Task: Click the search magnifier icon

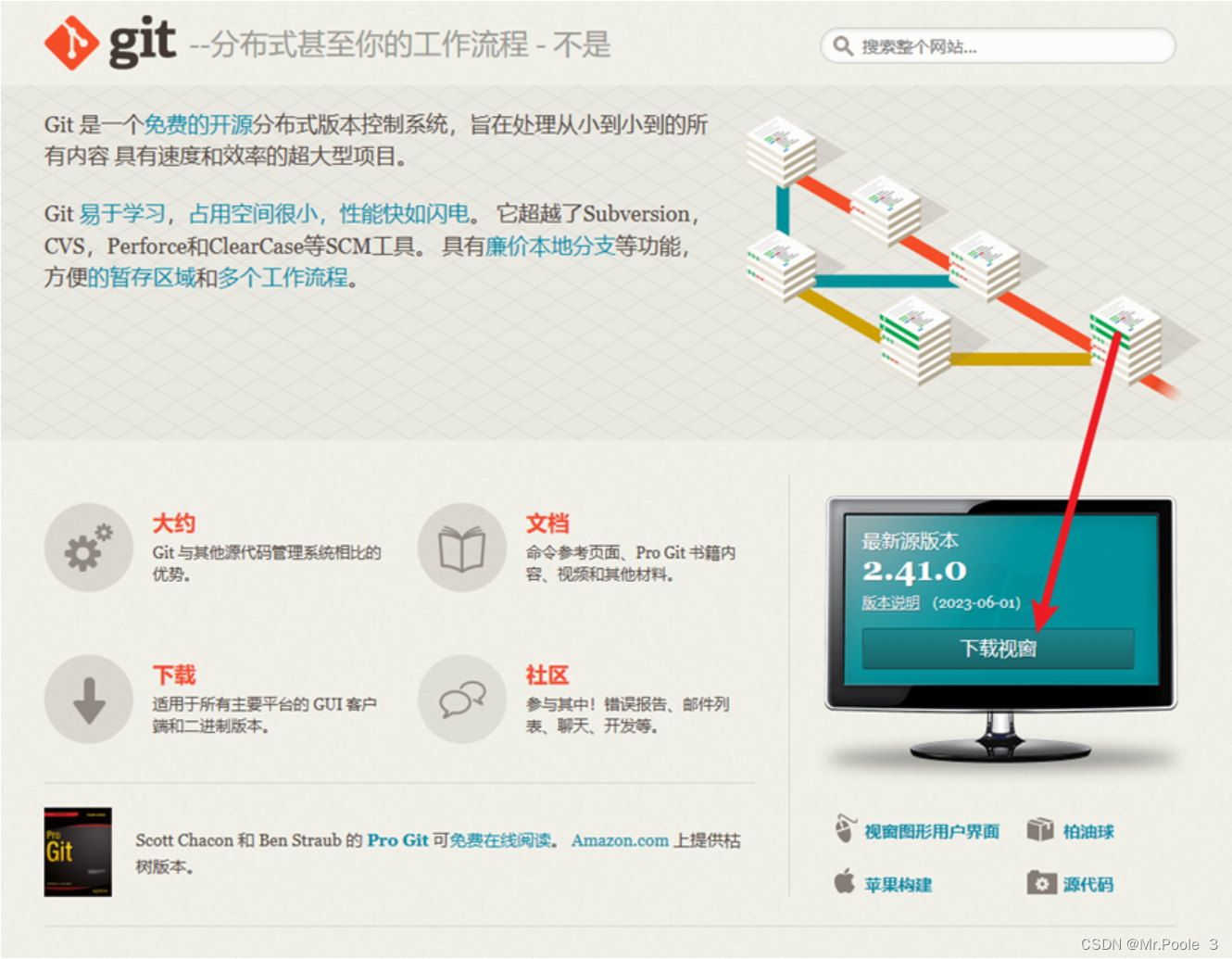Action: pos(842,45)
